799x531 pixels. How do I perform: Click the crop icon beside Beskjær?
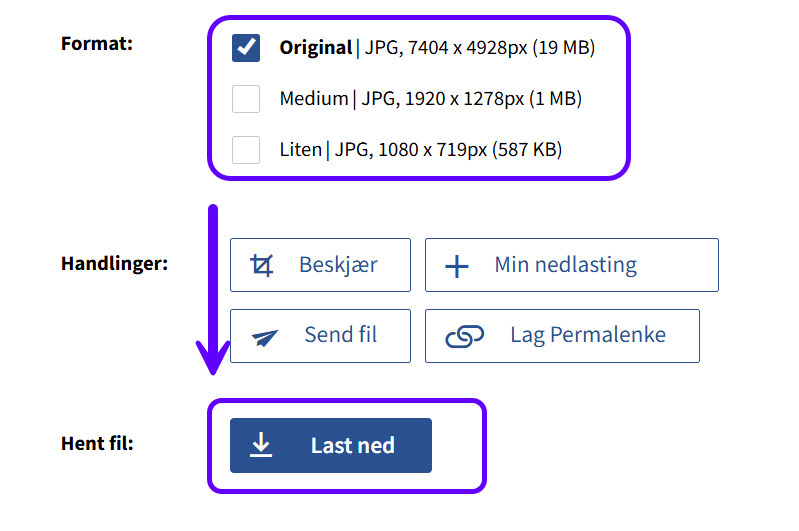[x=262, y=265]
